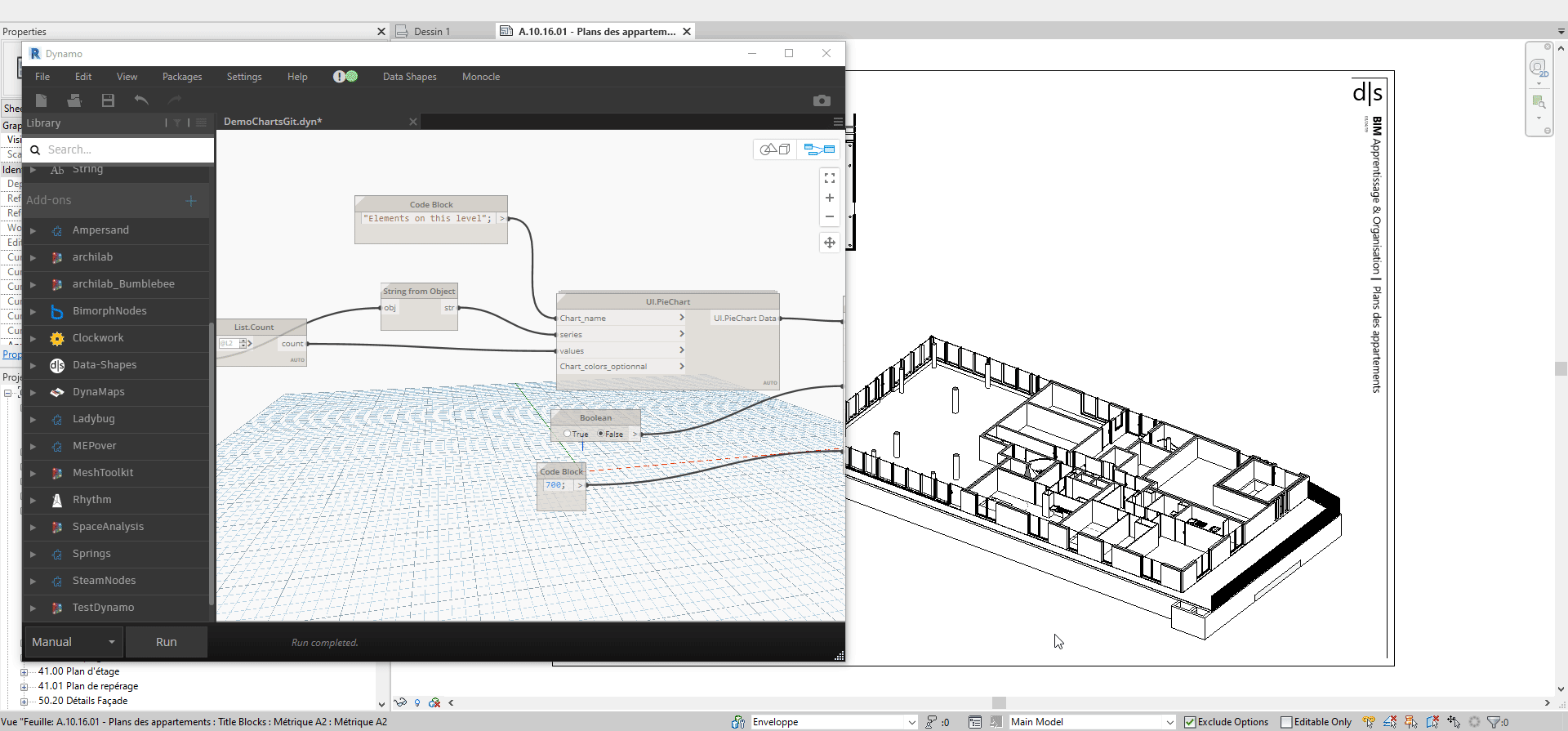The width and height of the screenshot is (1568, 731).
Task: Click the Open file folder icon
Action: 74,100
